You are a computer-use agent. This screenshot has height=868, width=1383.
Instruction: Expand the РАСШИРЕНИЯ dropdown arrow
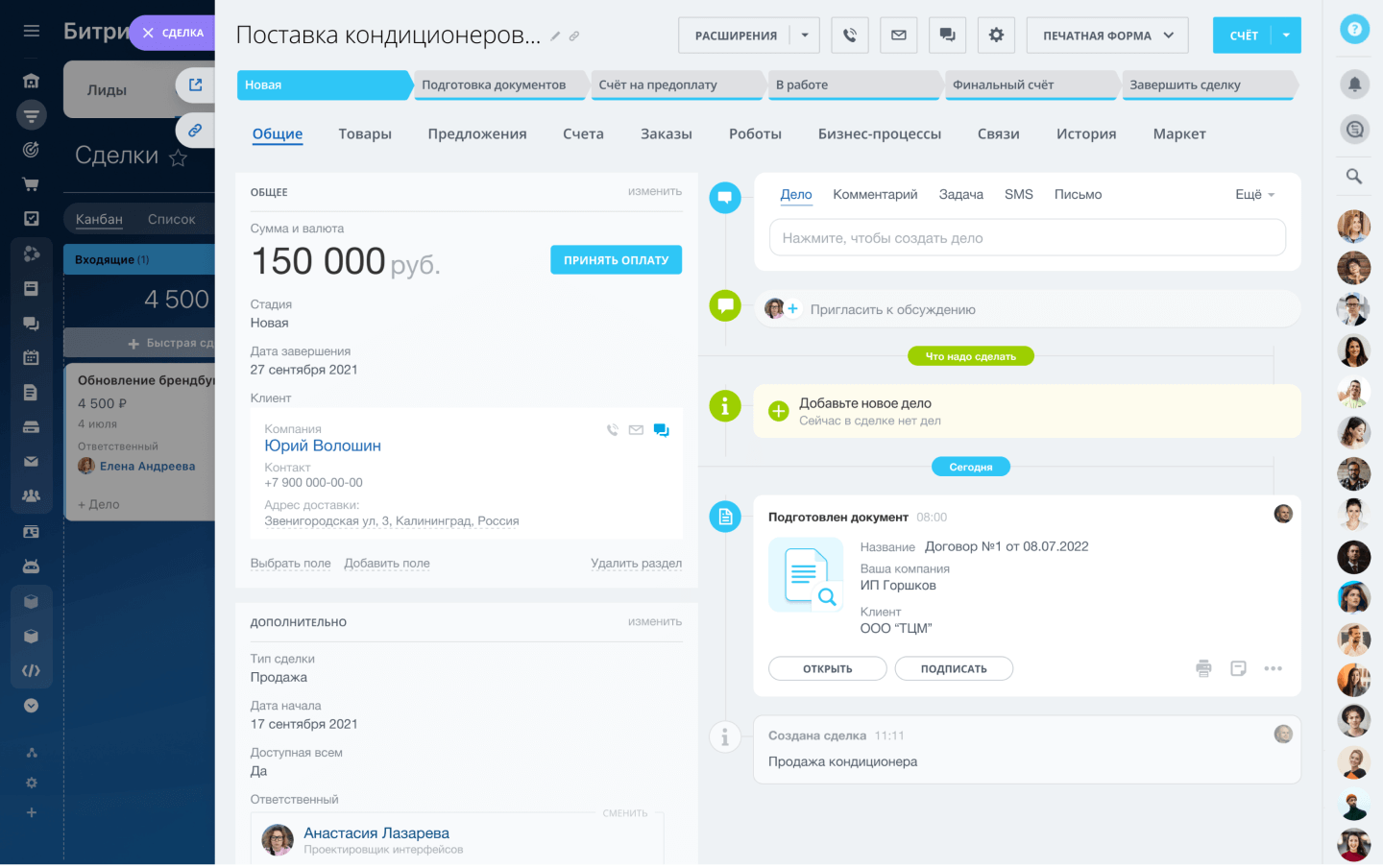click(807, 35)
